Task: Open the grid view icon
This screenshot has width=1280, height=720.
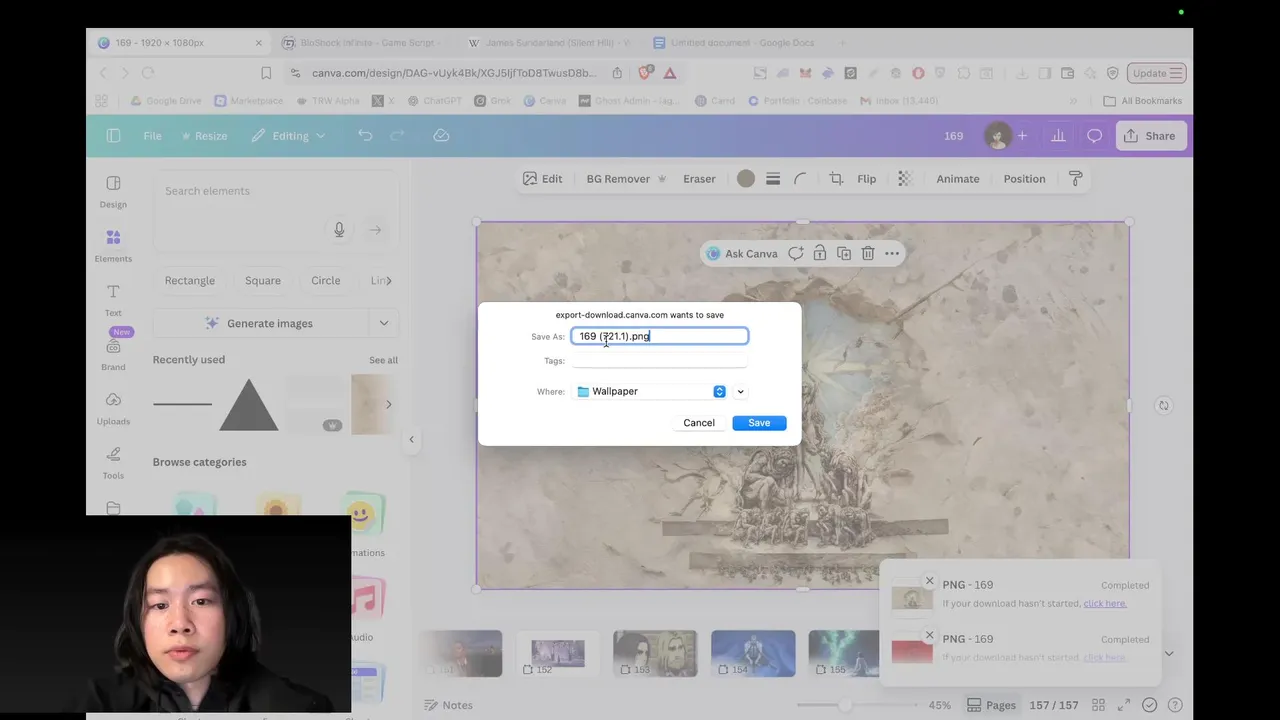Action: pyautogui.click(x=1098, y=705)
